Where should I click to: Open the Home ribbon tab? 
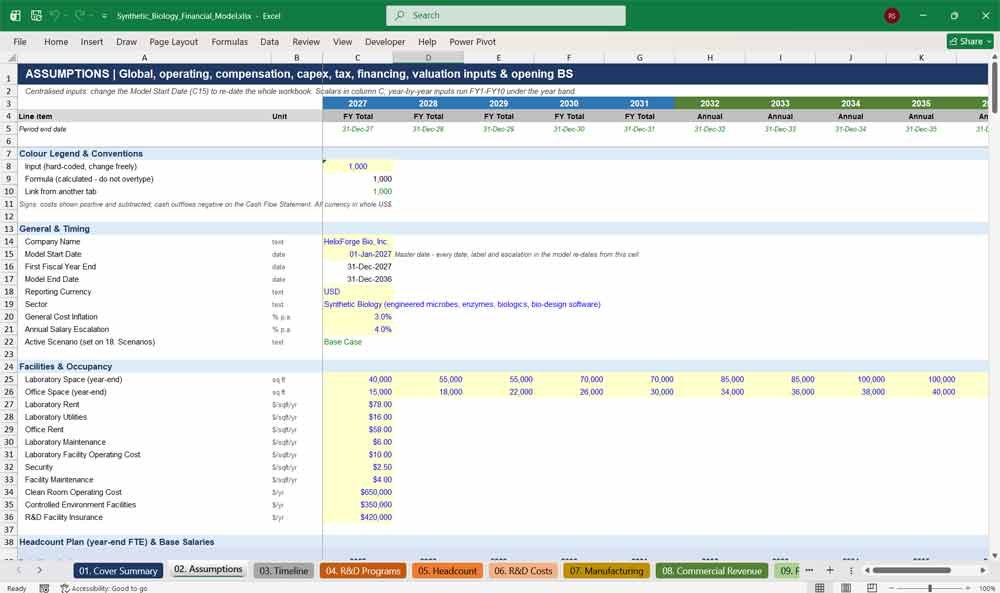click(56, 41)
